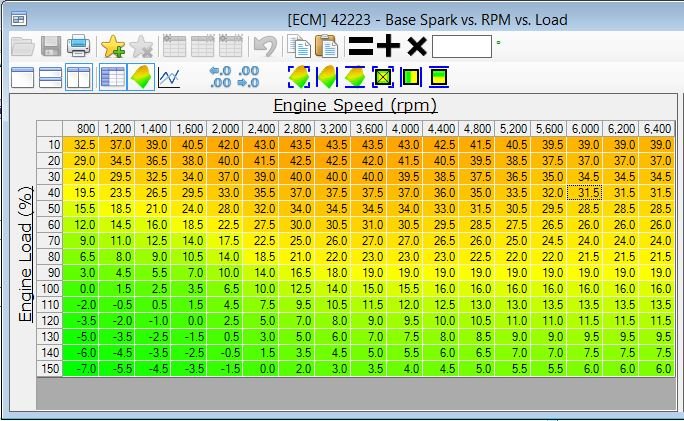The image size is (684, 421).
Task: Select the 800 rpm column header
Action: (81, 129)
